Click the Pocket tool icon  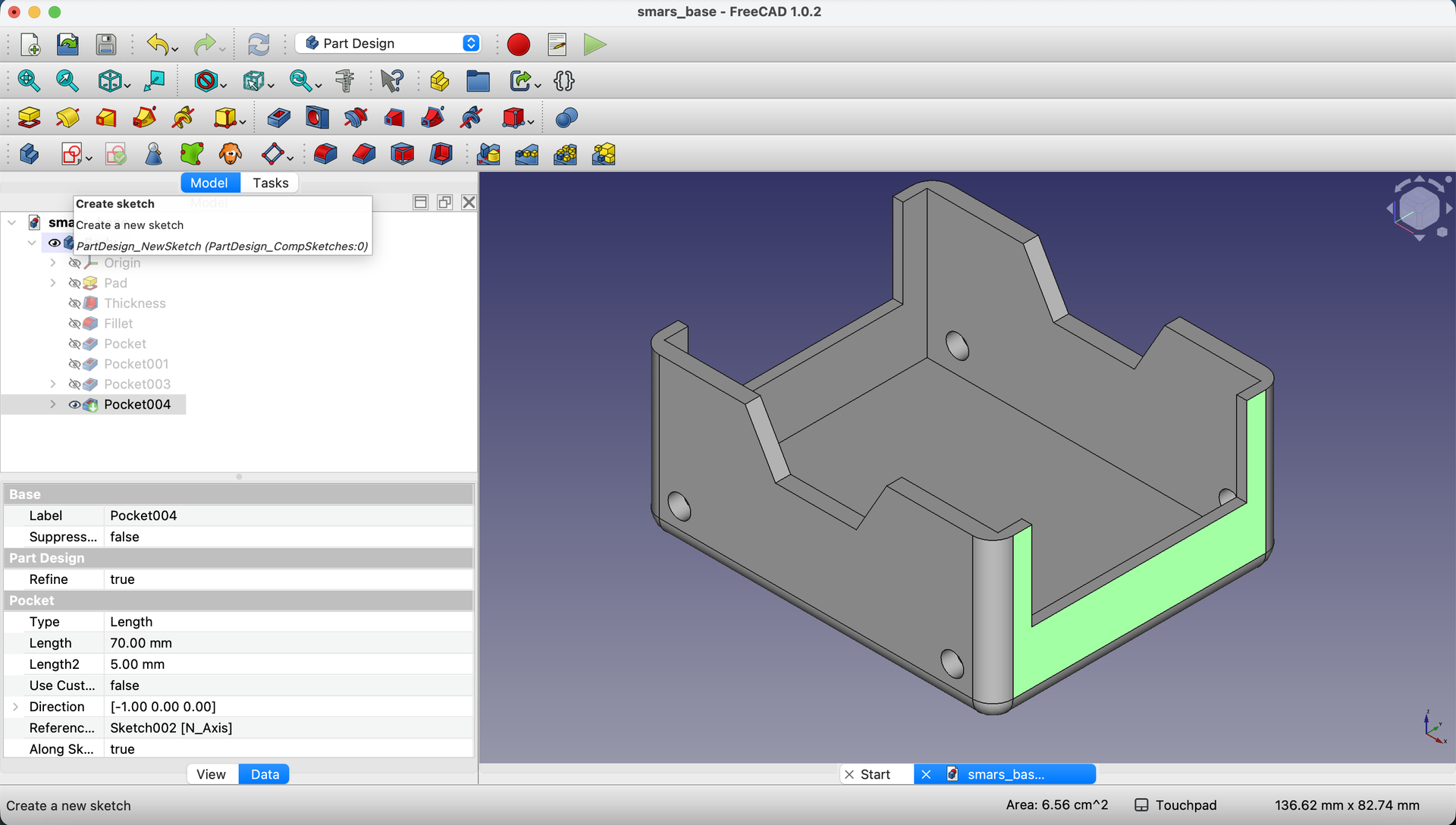pos(278,118)
